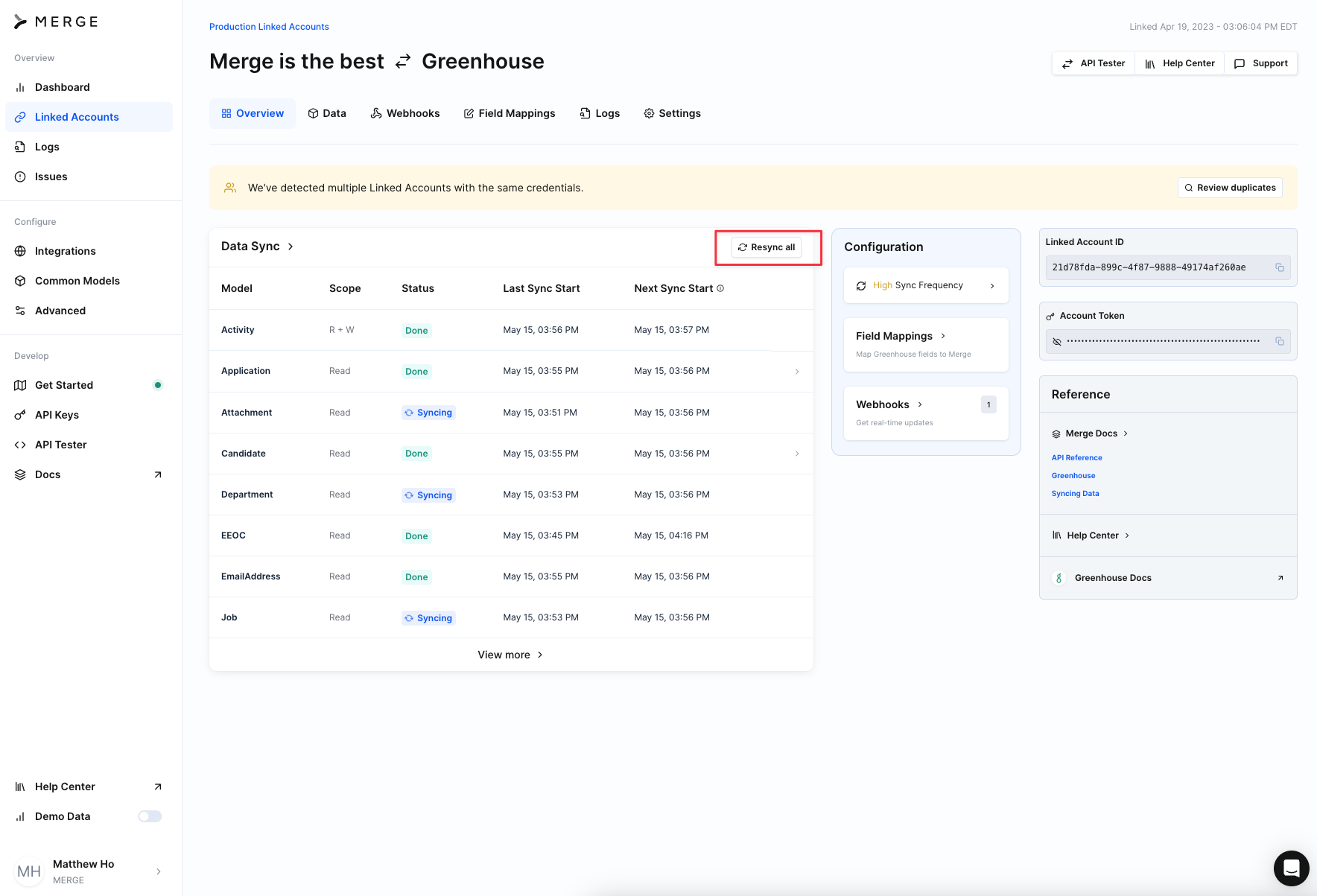The image size is (1317, 896).
Task: Click the MH user avatar
Action: coord(29,871)
